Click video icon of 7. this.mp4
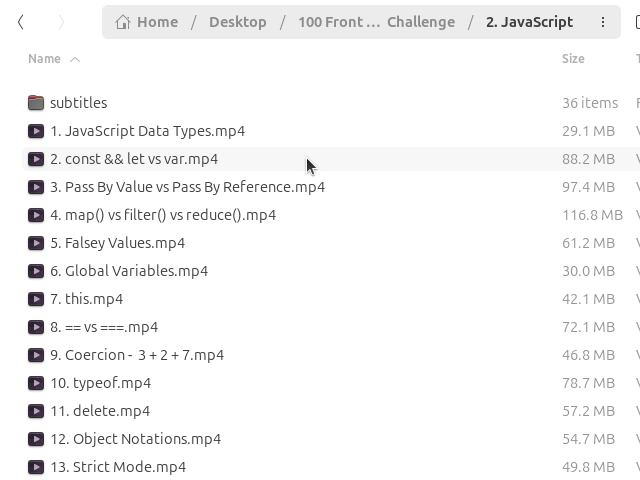Image resolution: width=640 pixels, height=480 pixels. [36, 299]
